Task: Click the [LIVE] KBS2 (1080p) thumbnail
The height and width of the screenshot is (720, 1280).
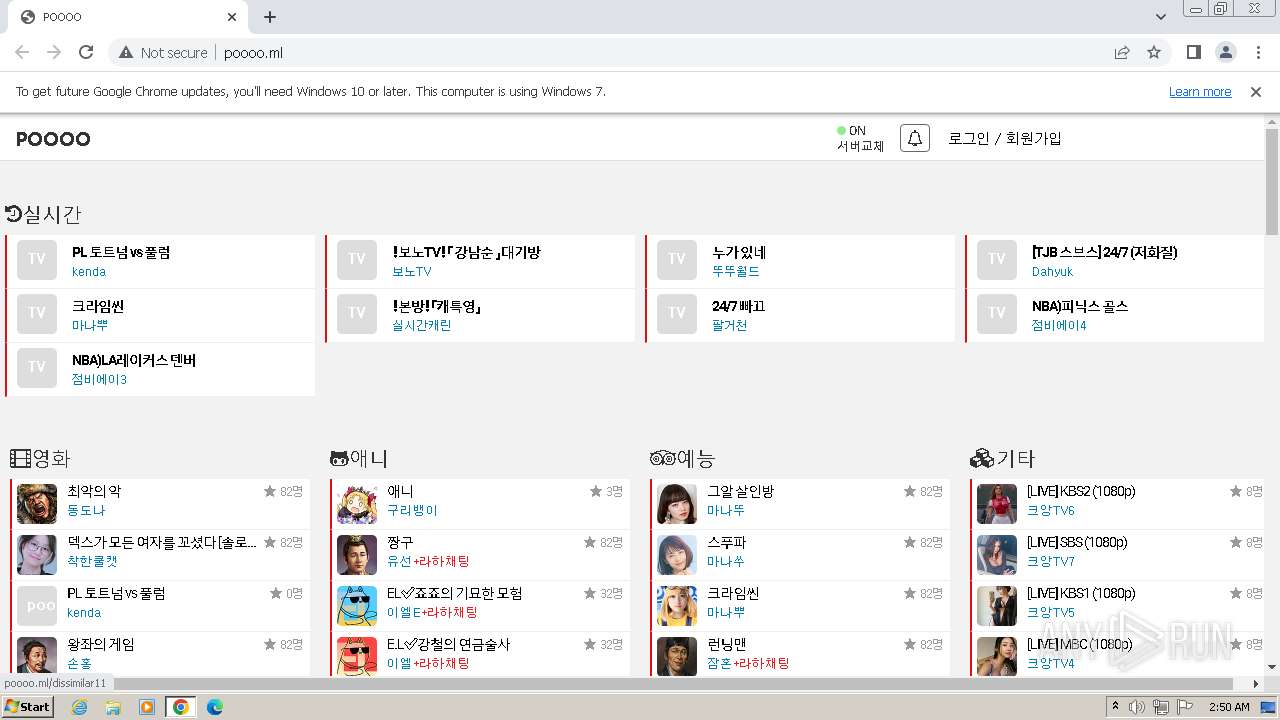Action: click(x=997, y=504)
